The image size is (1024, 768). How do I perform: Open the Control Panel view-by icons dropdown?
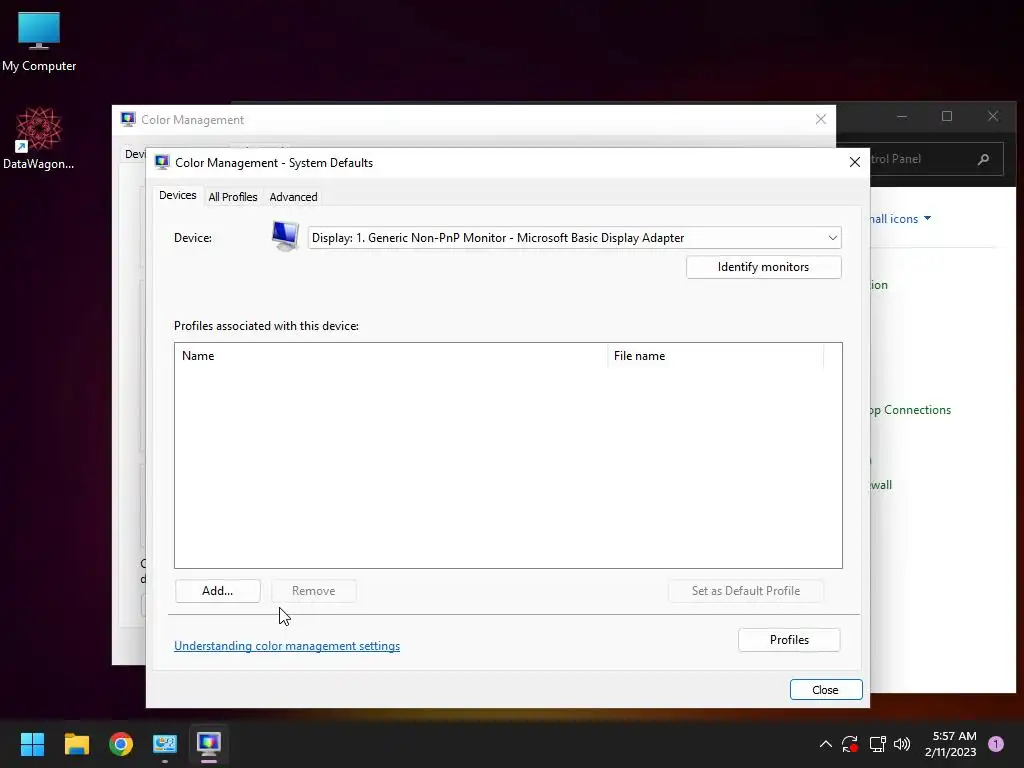click(899, 219)
